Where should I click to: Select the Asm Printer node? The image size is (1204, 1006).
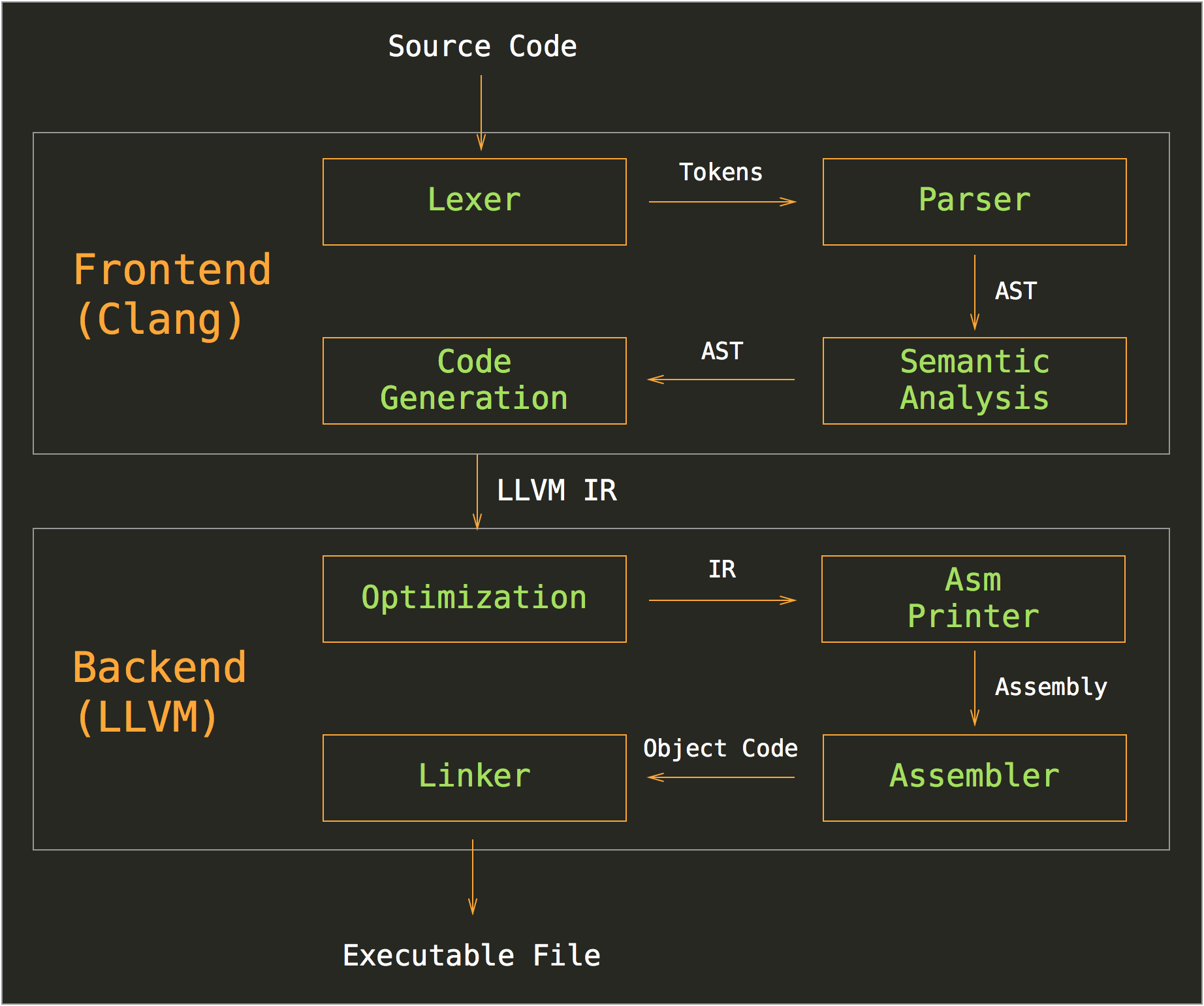[x=974, y=598]
